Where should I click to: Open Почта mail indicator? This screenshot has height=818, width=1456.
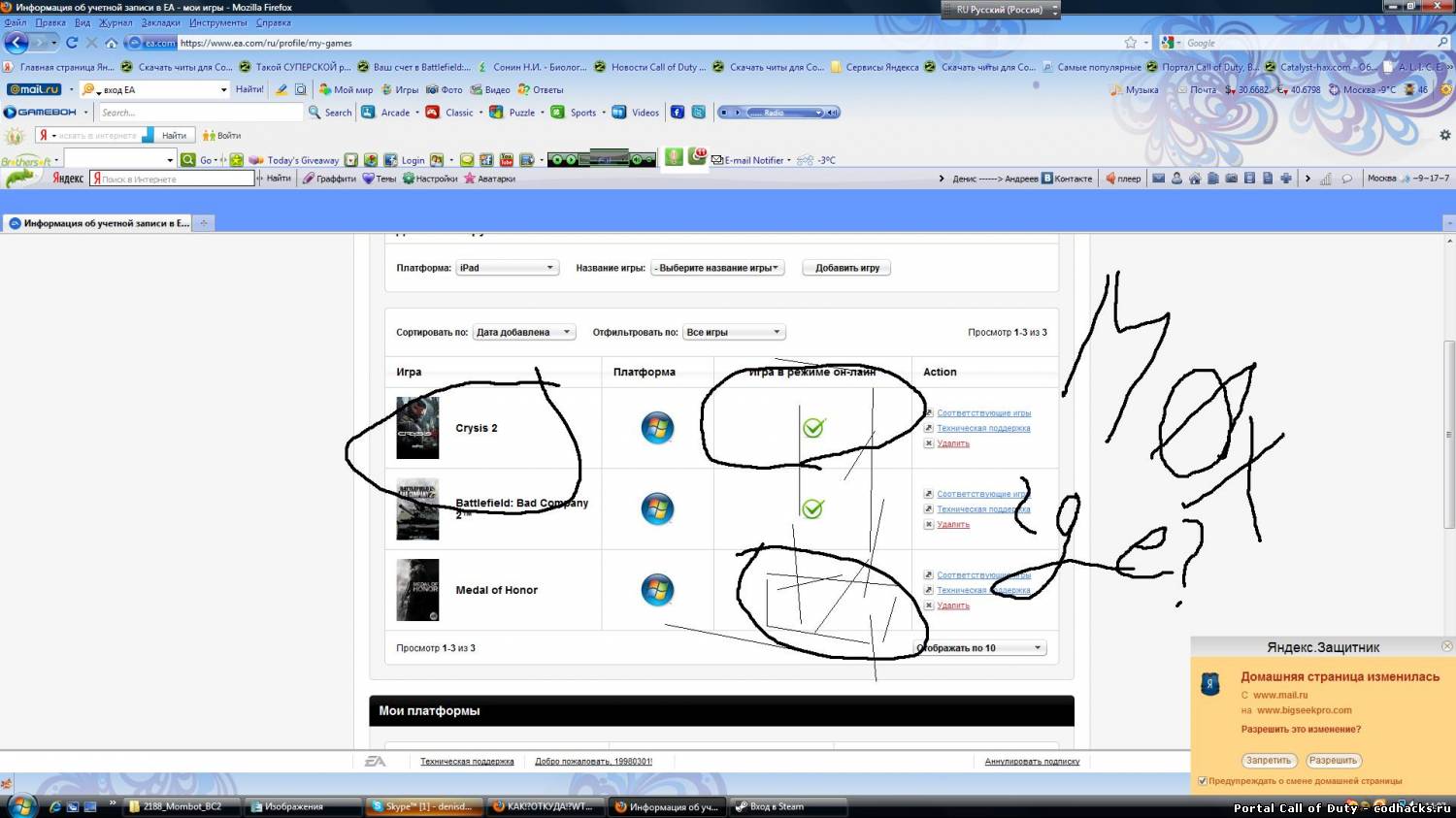(1197, 89)
